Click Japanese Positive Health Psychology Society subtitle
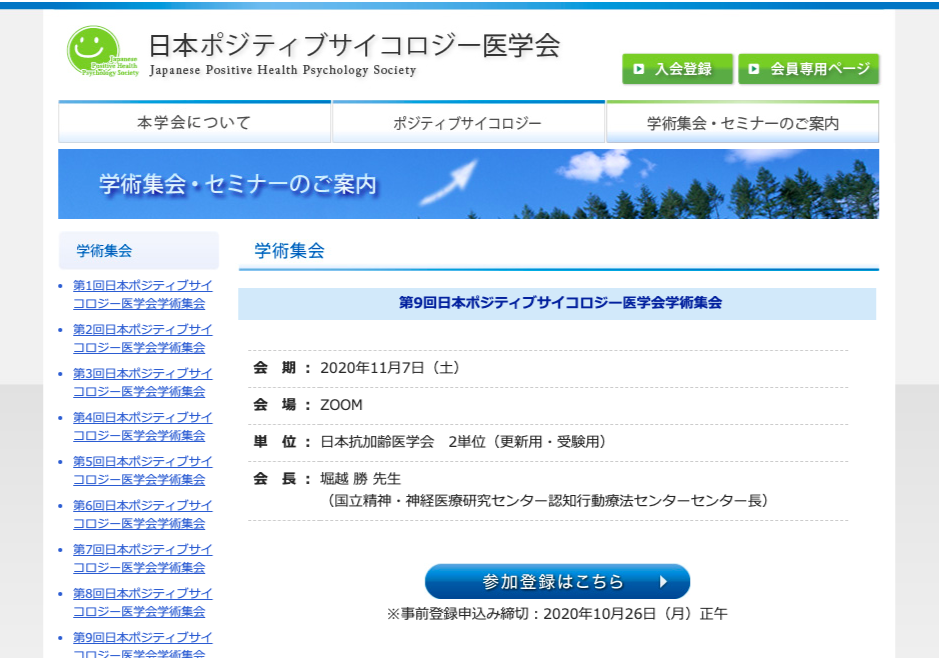Image resolution: width=939 pixels, height=658 pixels. coord(282,70)
